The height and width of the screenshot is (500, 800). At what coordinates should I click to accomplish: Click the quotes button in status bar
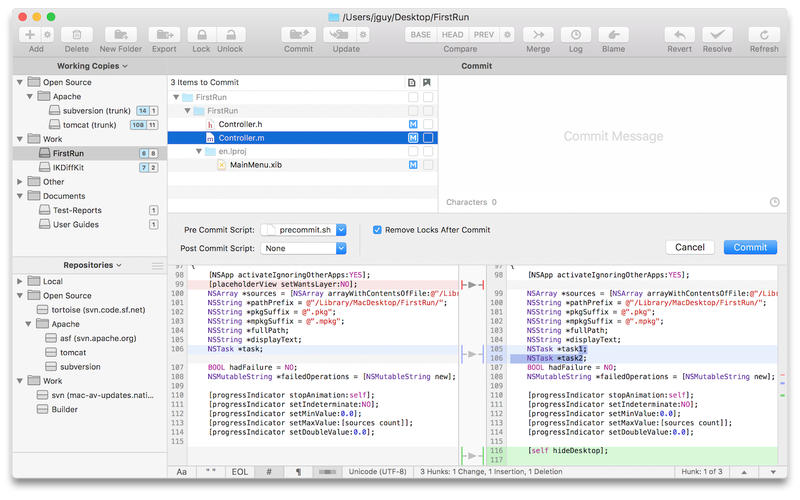(x=211, y=472)
